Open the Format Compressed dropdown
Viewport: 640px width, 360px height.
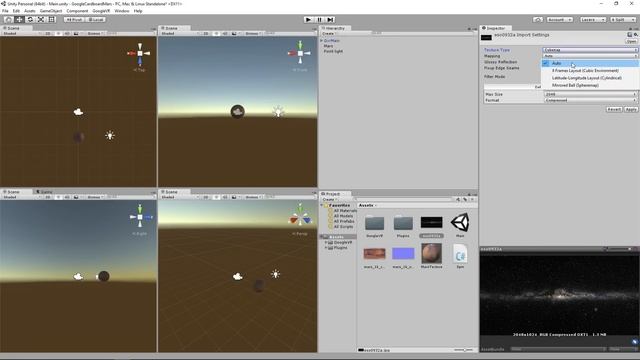point(590,100)
